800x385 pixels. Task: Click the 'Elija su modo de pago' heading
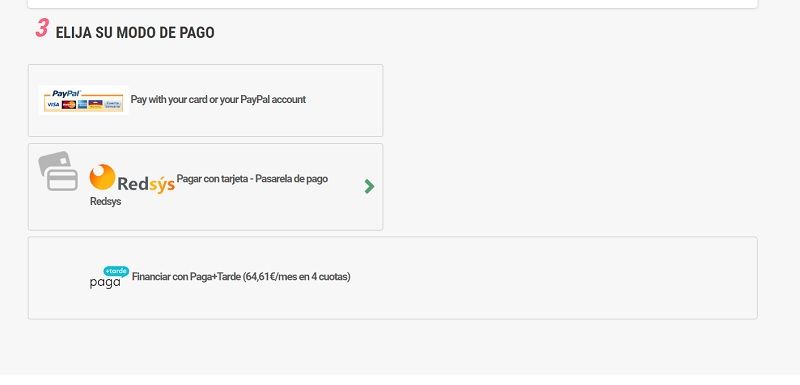tap(135, 33)
